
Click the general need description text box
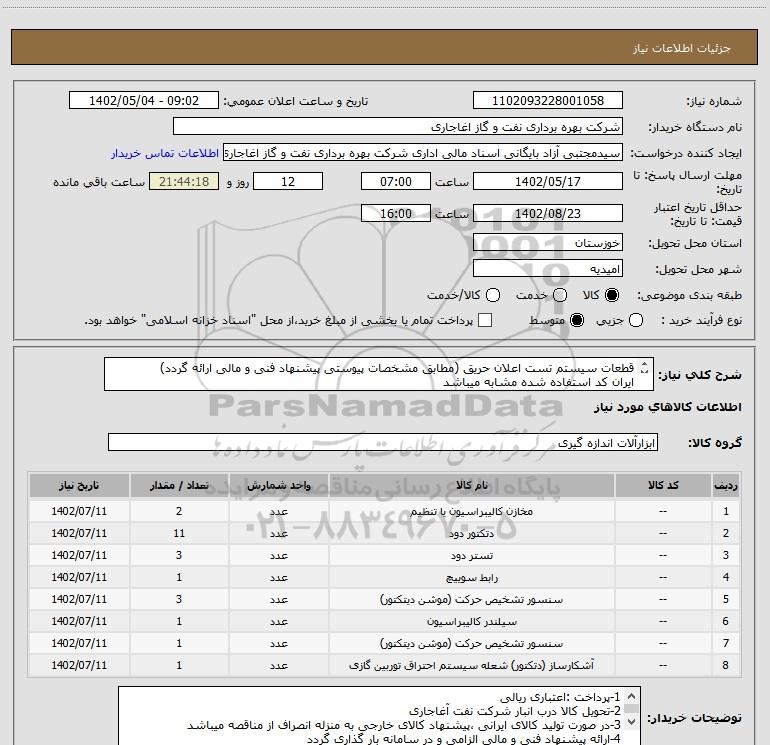(x=379, y=374)
